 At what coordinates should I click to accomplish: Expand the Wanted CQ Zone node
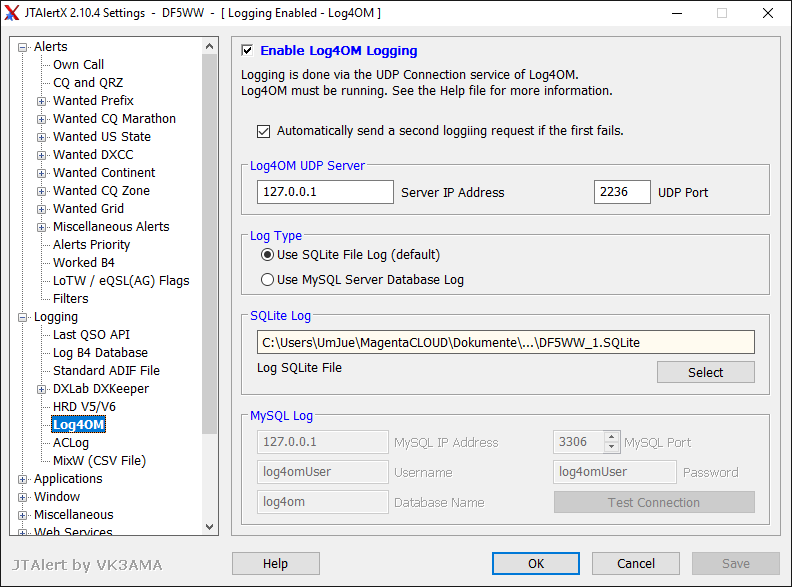[41, 191]
